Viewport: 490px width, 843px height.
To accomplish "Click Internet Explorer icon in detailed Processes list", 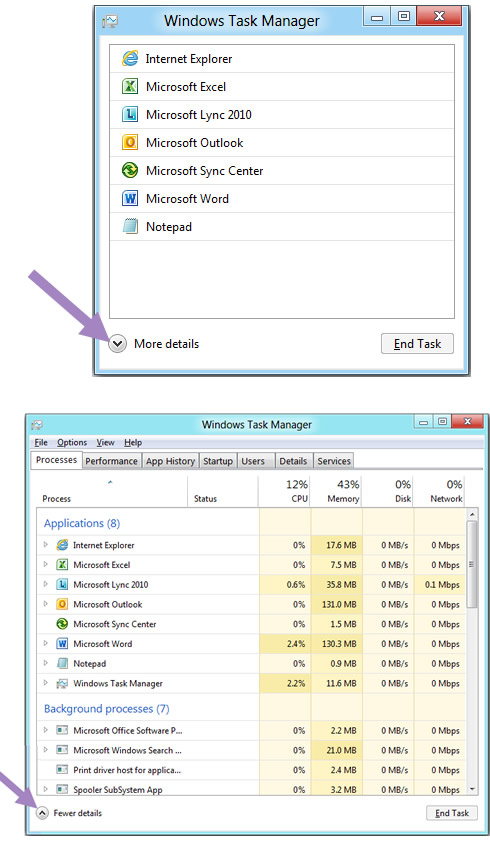I will [x=62, y=545].
